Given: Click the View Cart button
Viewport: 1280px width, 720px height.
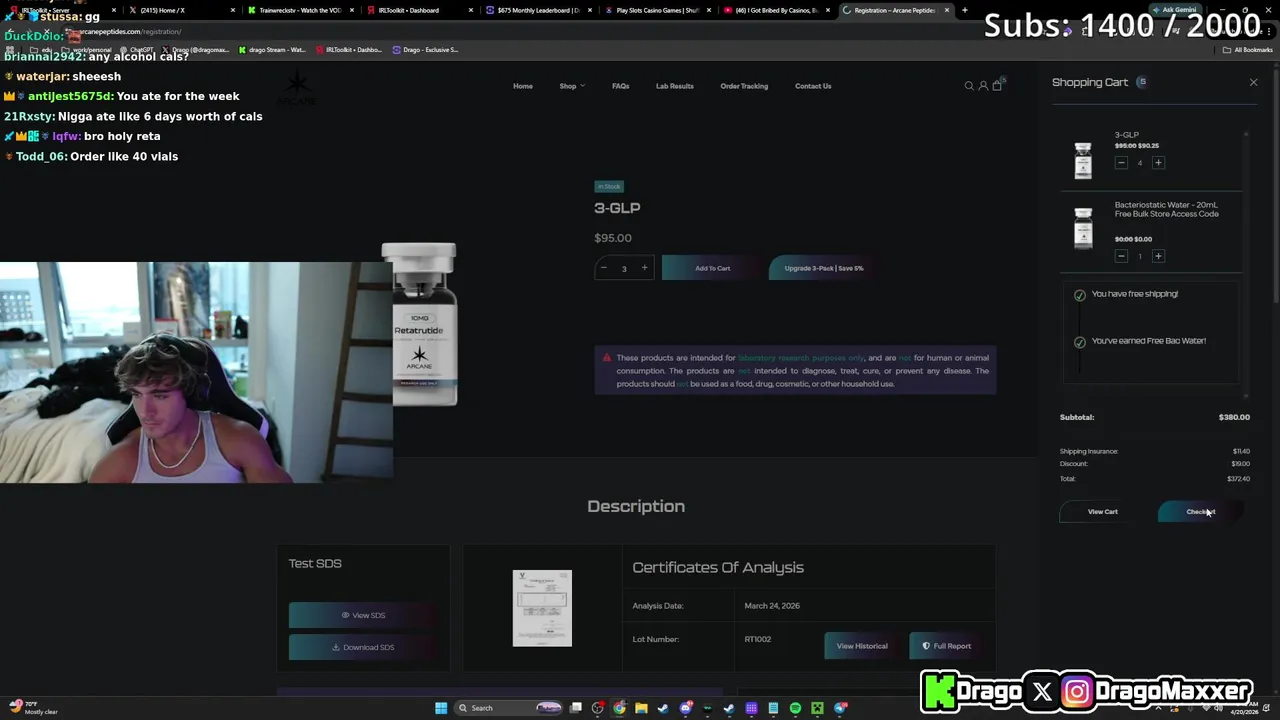Looking at the screenshot, I should coord(1103,512).
